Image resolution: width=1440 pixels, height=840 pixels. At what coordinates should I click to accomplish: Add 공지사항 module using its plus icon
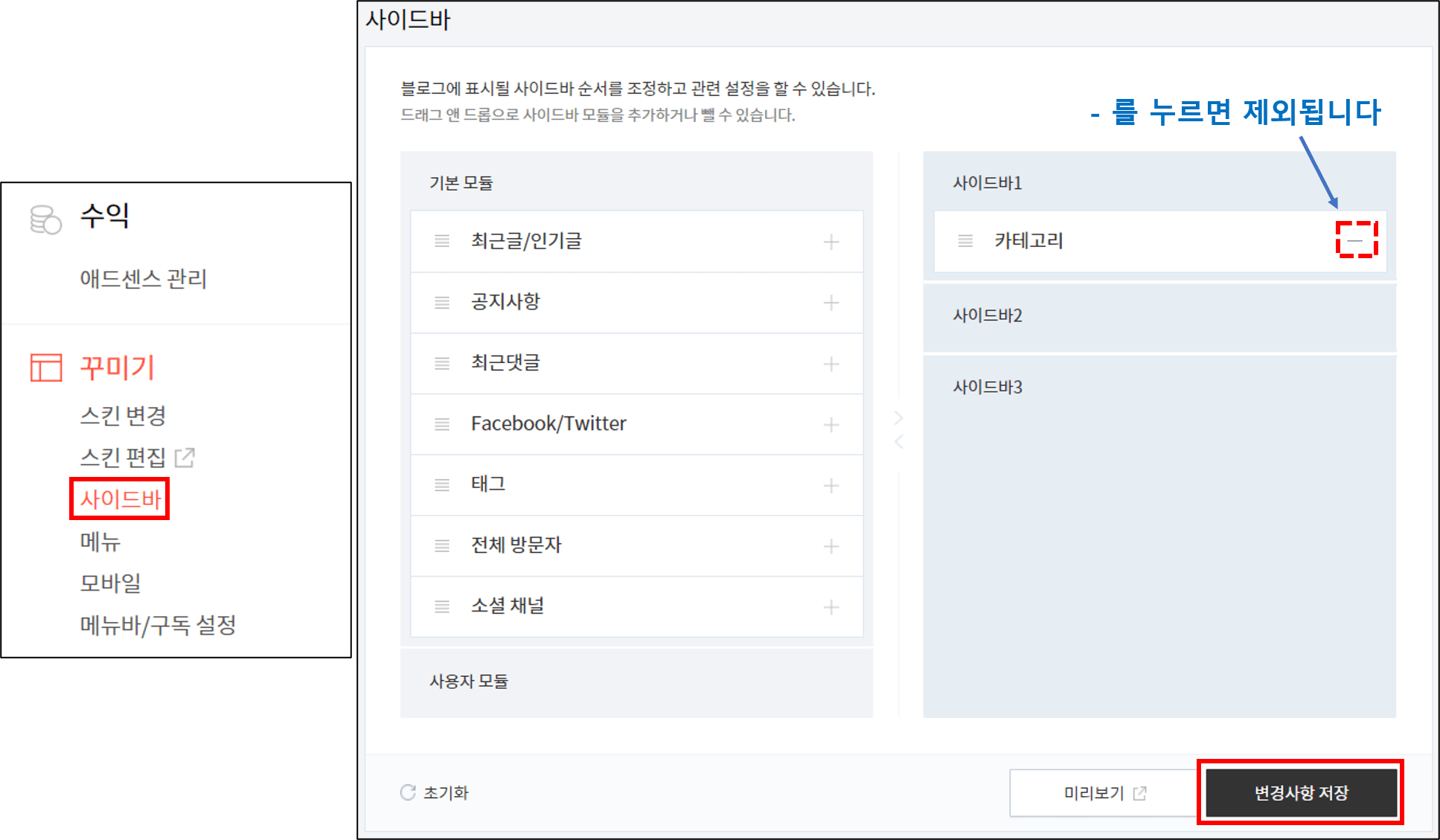[831, 302]
